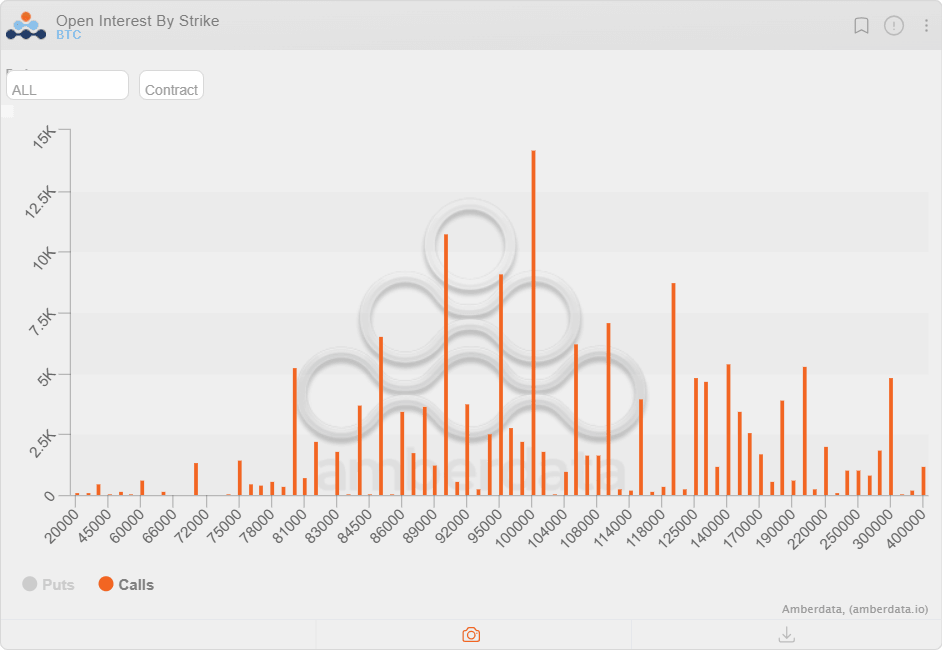Take a chart snapshot with camera icon
This screenshot has height=650, width=942.
coord(470,635)
